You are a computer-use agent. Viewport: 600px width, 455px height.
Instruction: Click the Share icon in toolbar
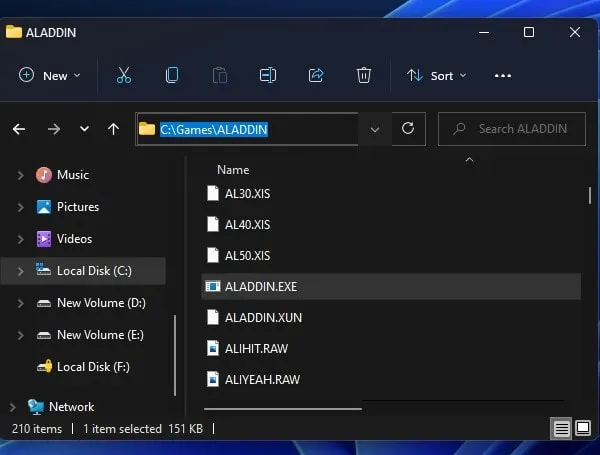(x=316, y=75)
